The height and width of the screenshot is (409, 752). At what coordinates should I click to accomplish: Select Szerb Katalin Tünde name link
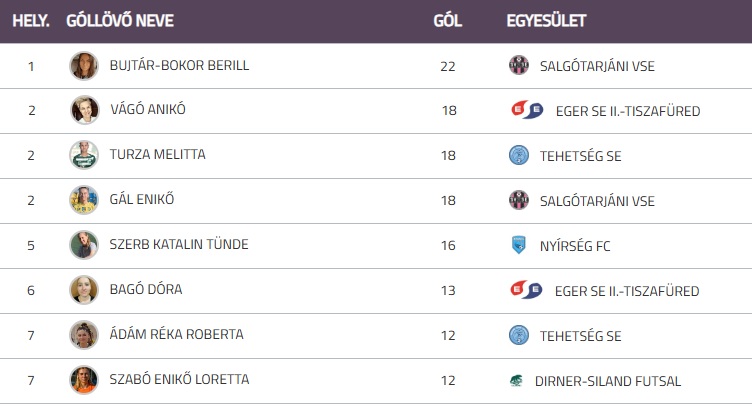pos(179,245)
